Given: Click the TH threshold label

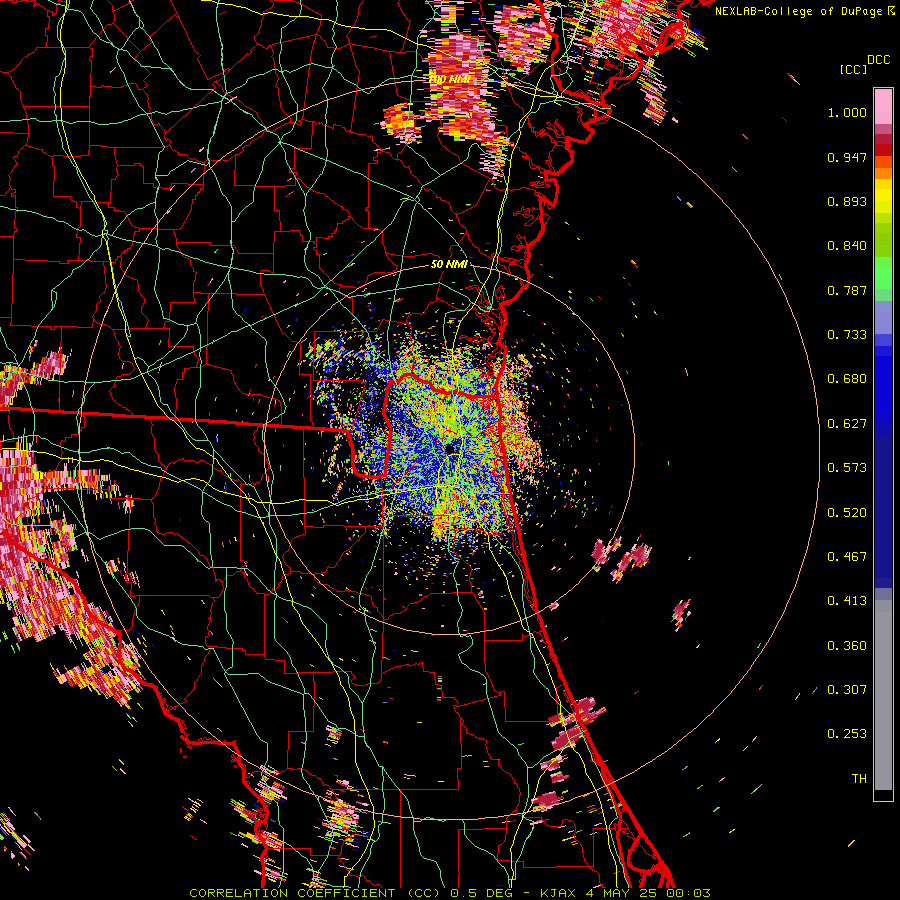Looking at the screenshot, I should coord(859,779).
